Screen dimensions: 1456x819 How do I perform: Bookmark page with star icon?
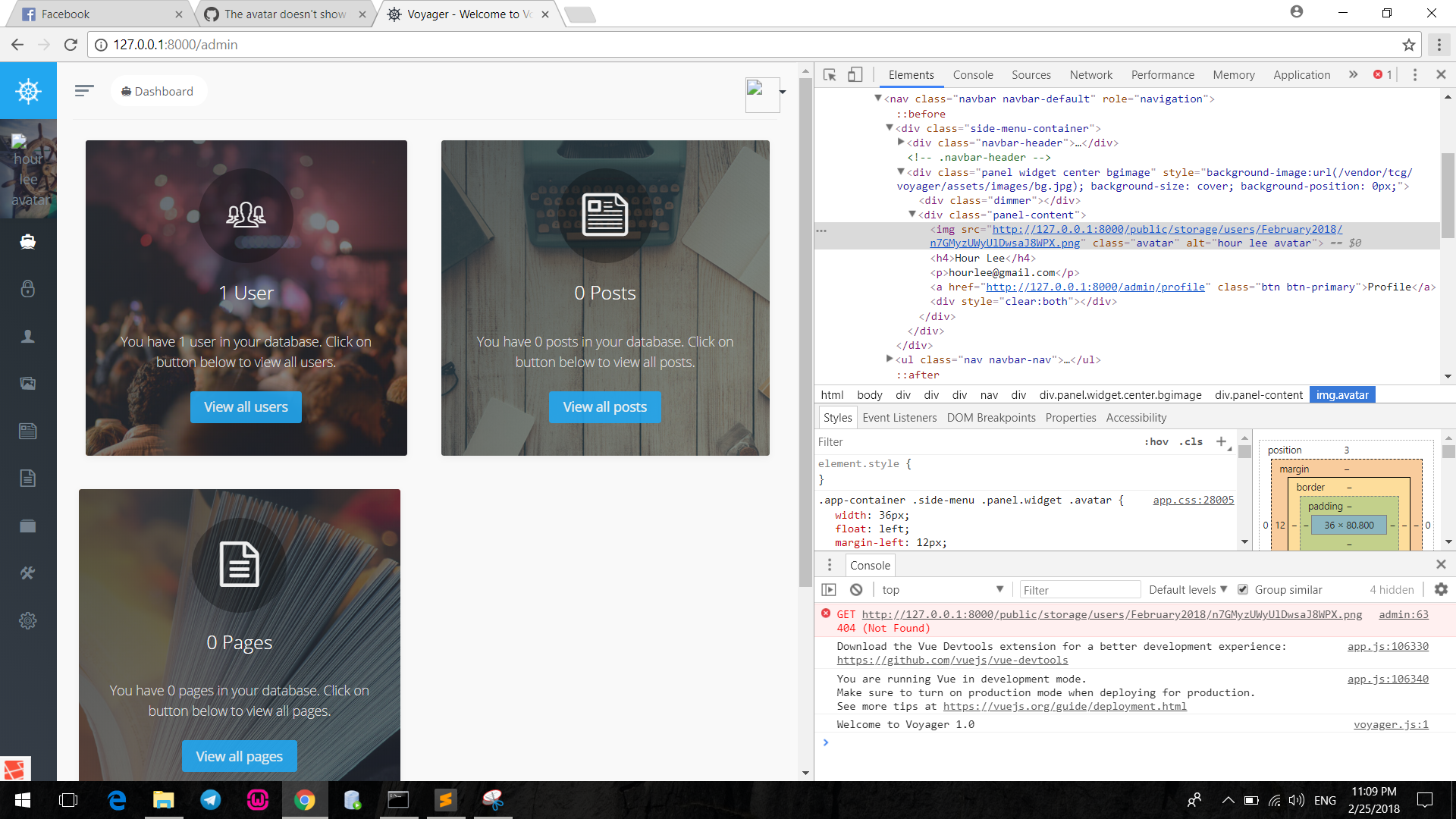pyautogui.click(x=1408, y=45)
